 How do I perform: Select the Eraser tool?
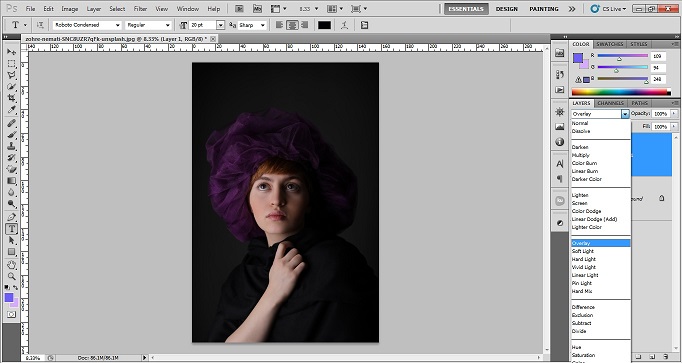(x=11, y=169)
